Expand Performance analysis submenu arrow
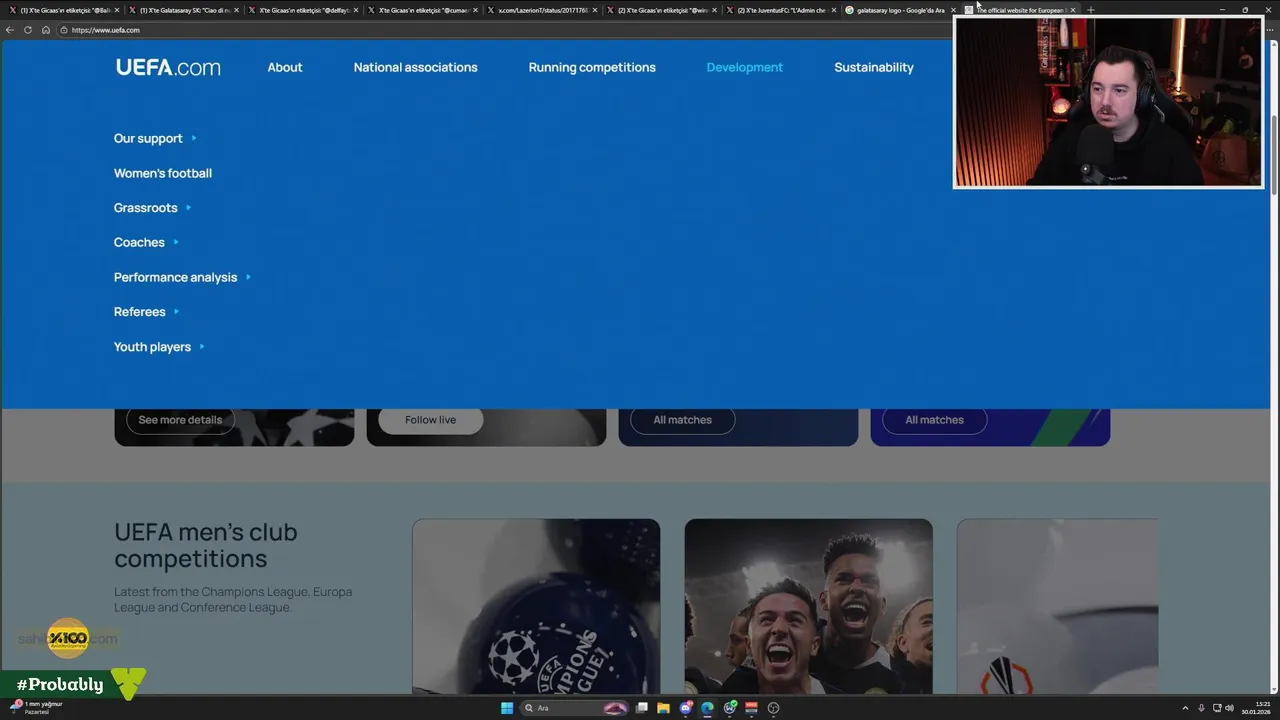The width and height of the screenshot is (1280, 720). tap(248, 277)
